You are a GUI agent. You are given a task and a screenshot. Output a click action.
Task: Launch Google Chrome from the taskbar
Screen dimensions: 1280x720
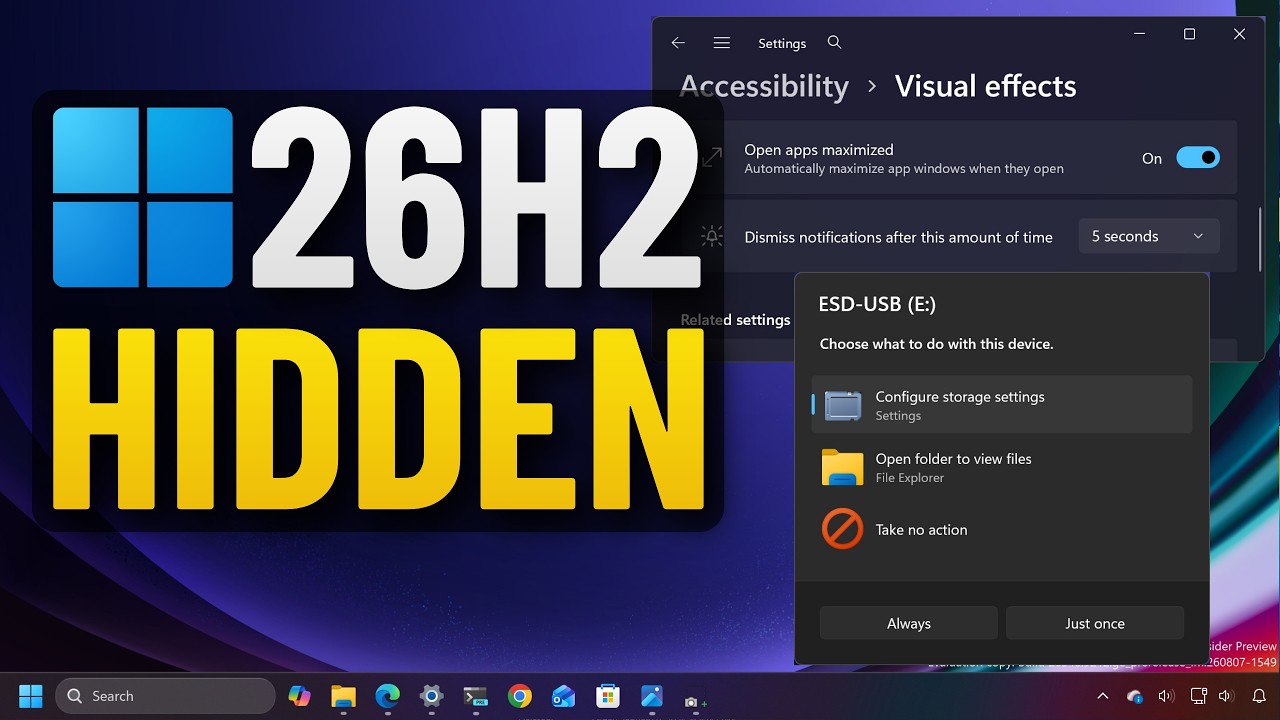pyautogui.click(x=519, y=696)
